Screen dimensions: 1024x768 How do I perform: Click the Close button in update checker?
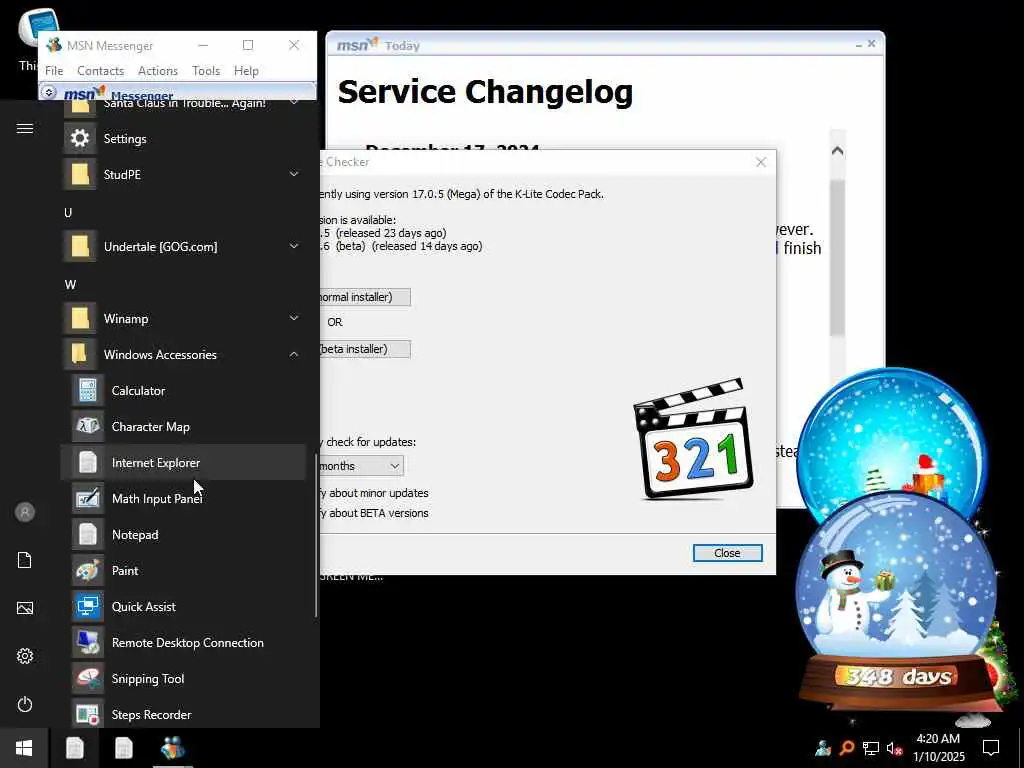727,553
